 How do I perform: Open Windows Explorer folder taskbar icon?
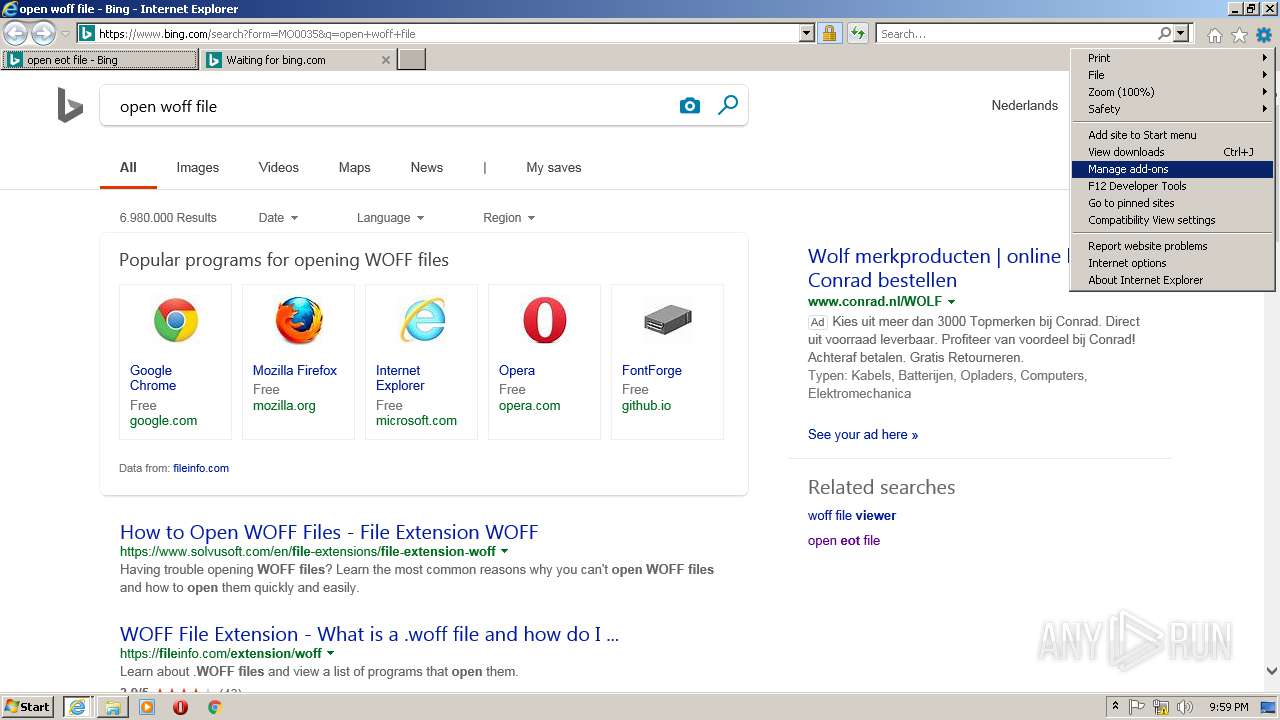click(113, 707)
